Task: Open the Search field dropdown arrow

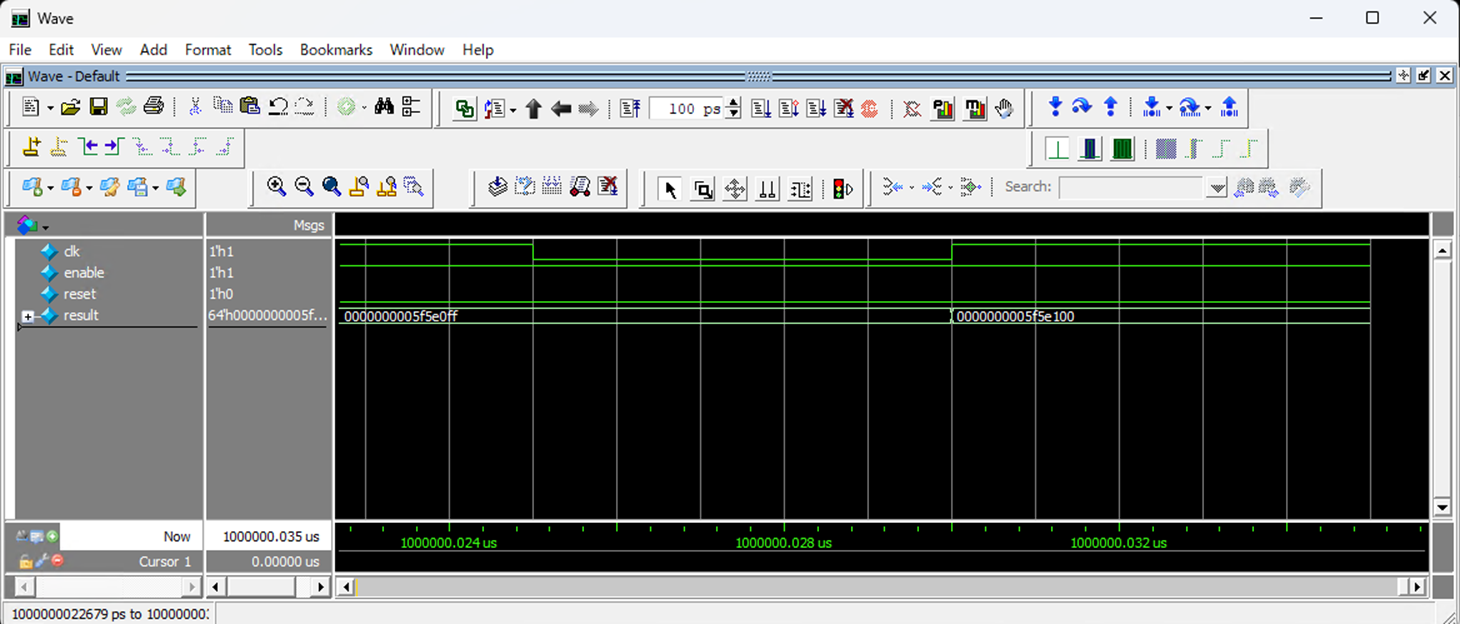Action: (x=1216, y=188)
